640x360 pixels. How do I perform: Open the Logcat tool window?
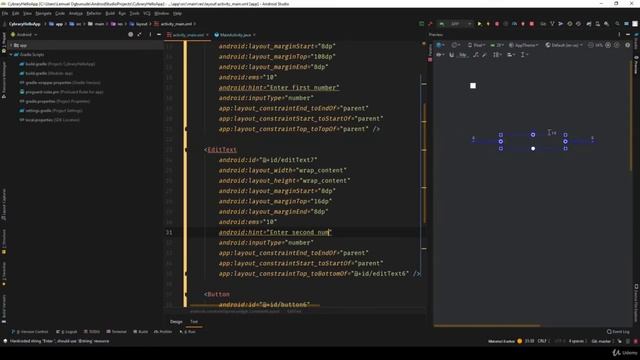point(66,332)
